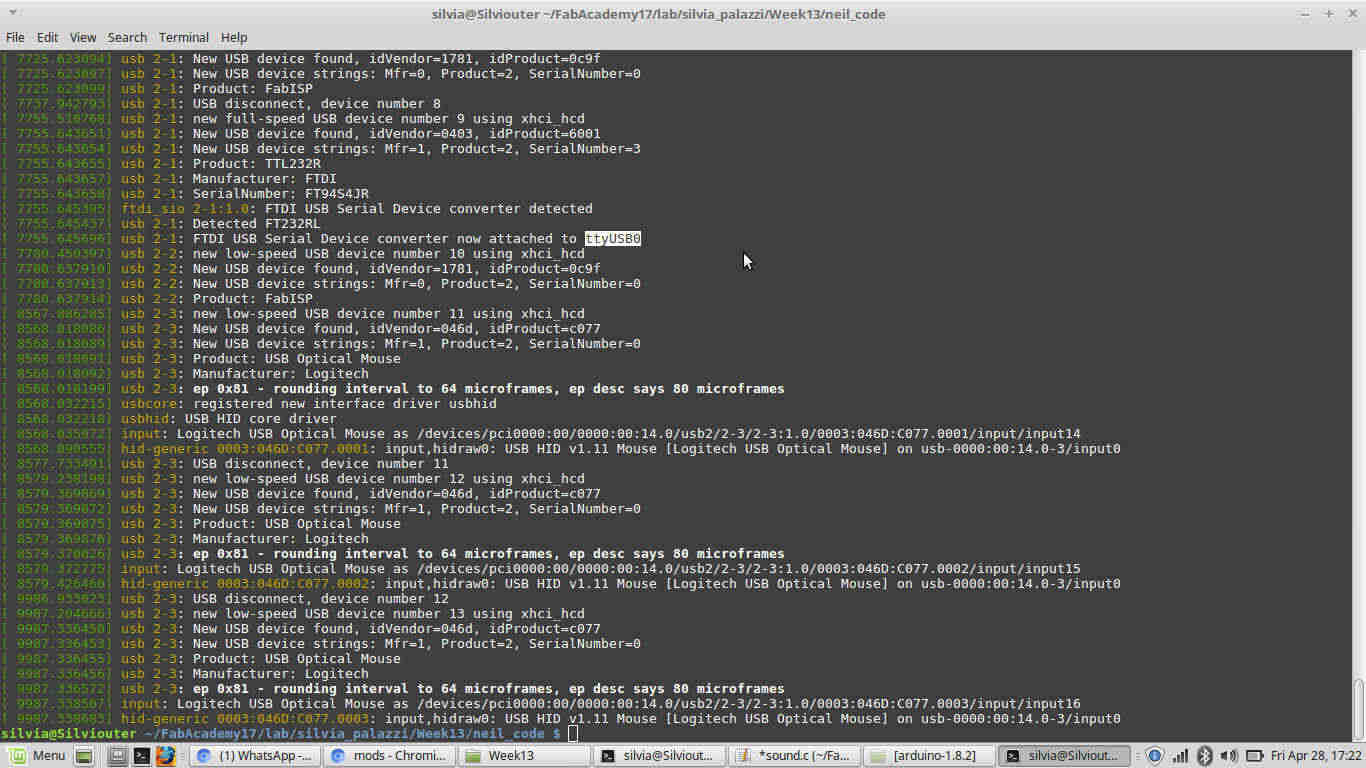The width and height of the screenshot is (1366, 768).
Task: Switch to the sound.c editor window
Action: (x=793, y=756)
